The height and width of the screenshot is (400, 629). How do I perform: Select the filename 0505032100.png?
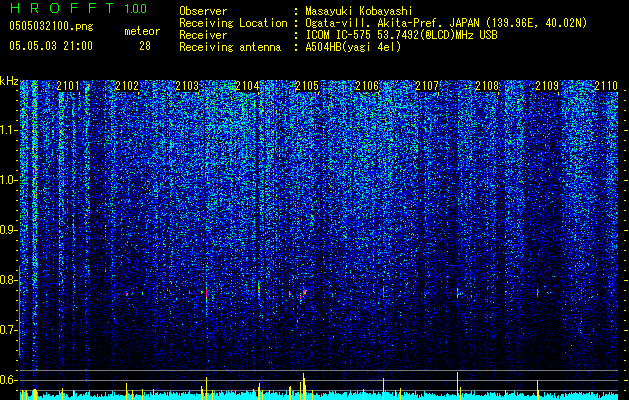click(51, 26)
